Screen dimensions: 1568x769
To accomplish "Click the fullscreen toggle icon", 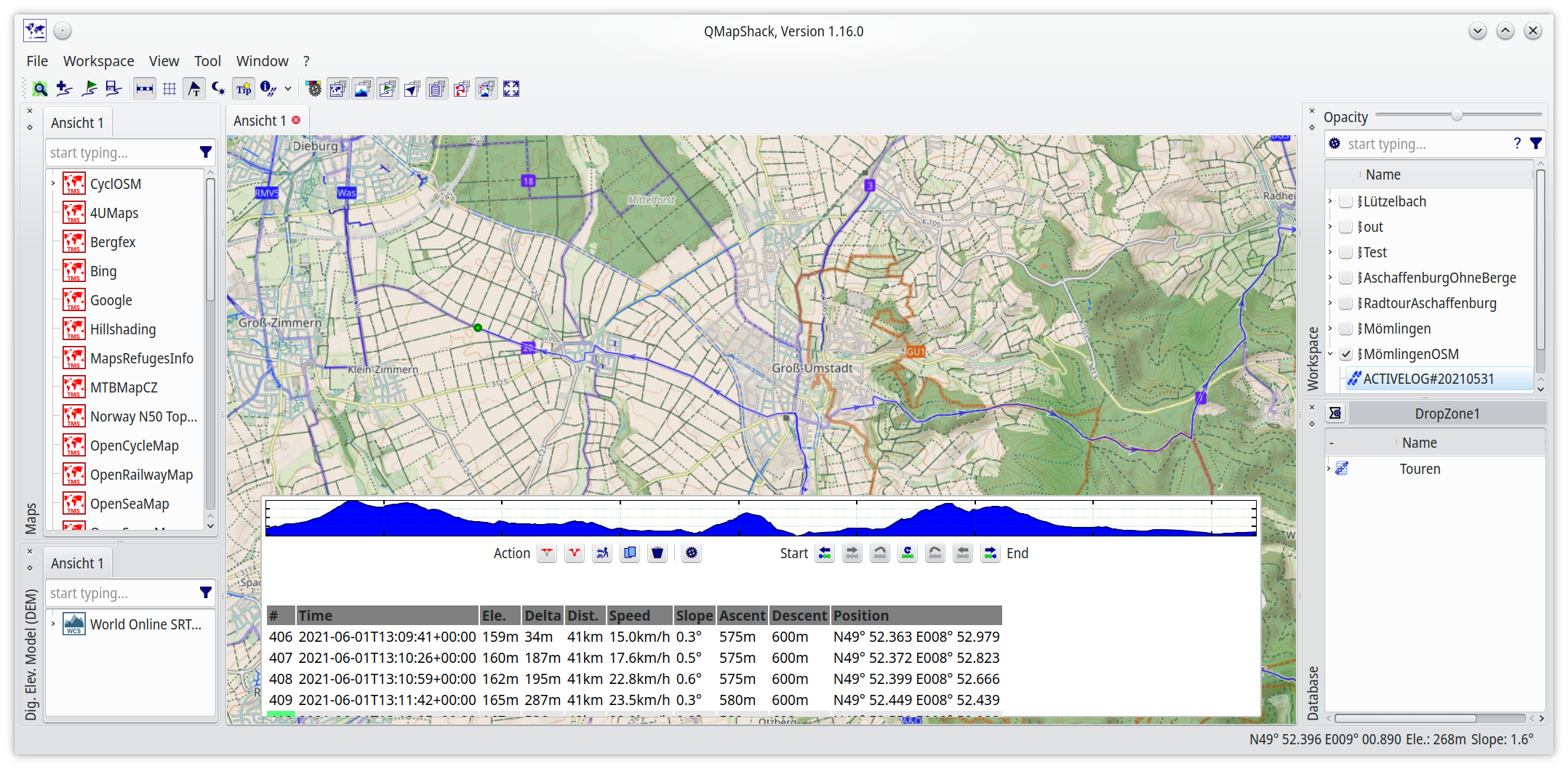I will pos(511,88).
